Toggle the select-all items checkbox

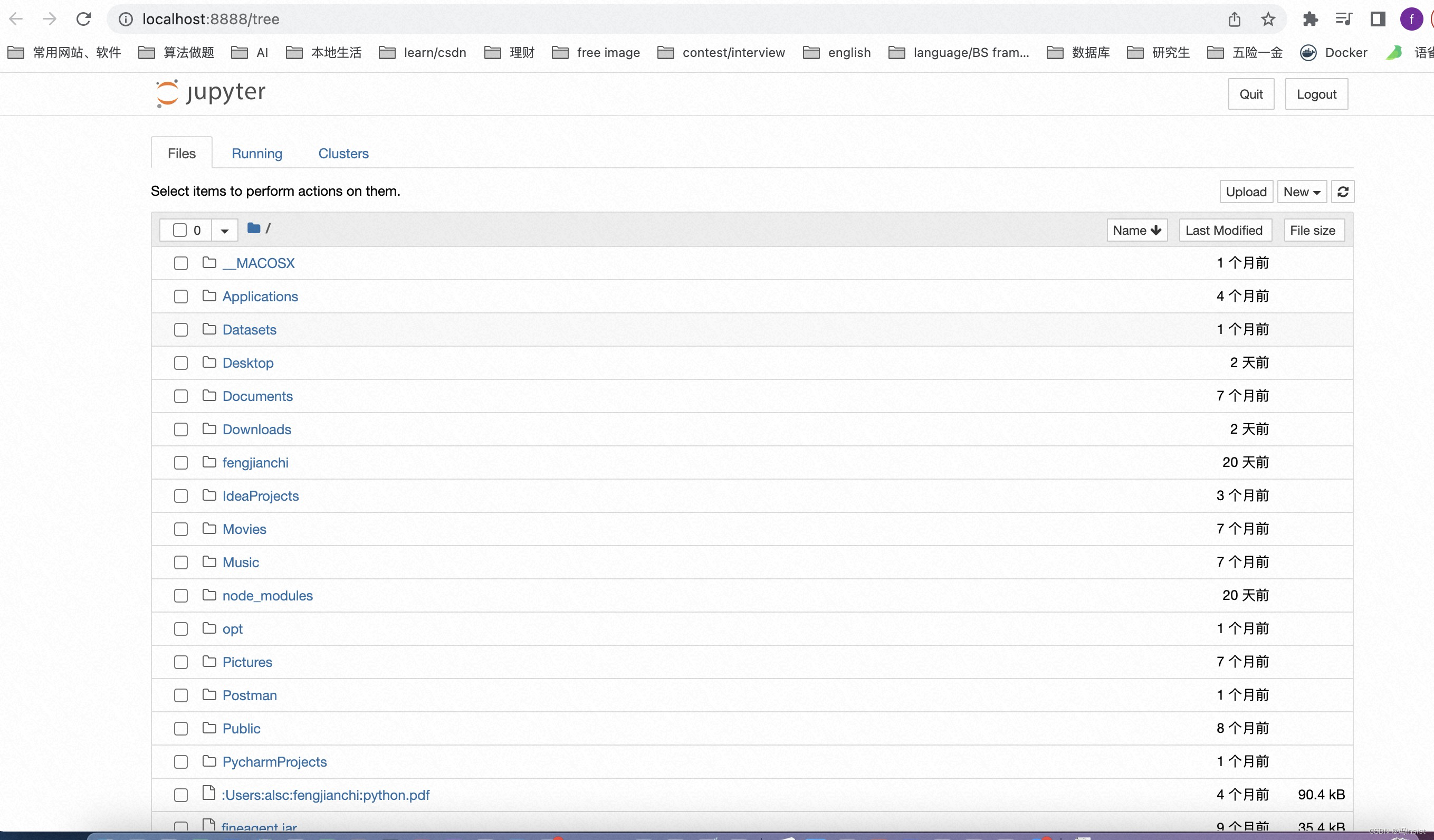[180, 230]
